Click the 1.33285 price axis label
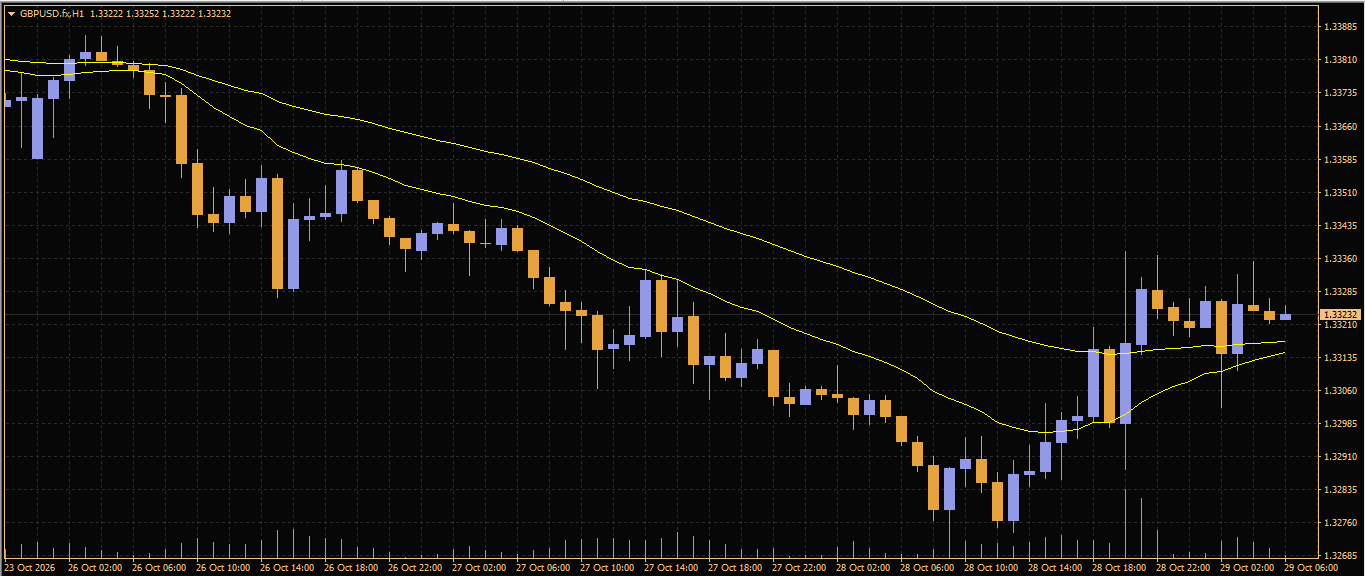The image size is (1365, 576). pyautogui.click(x=1339, y=291)
